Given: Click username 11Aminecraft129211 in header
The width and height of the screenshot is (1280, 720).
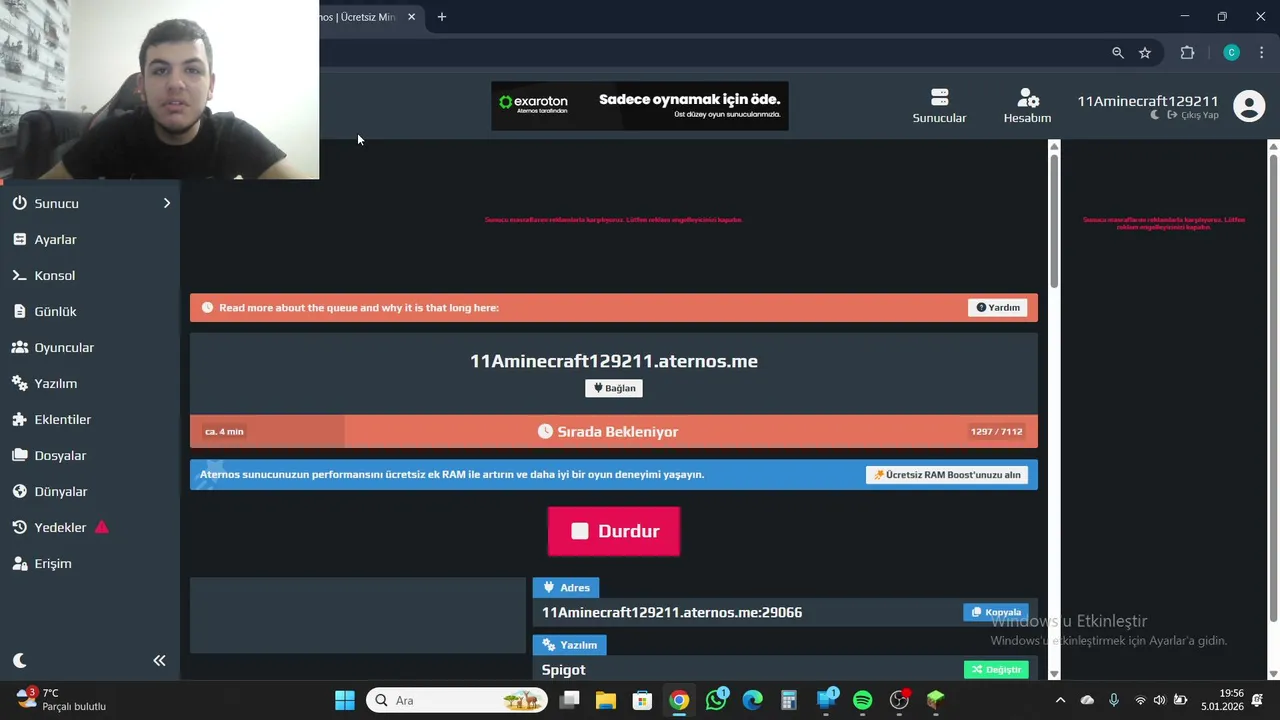Looking at the screenshot, I should 1147,101.
